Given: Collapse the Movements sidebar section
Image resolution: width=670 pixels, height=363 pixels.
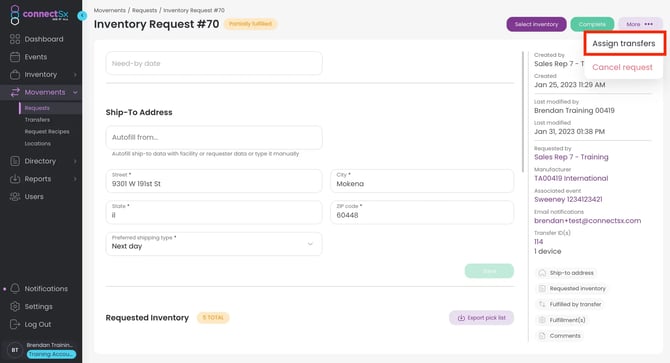Looking at the screenshot, I should [x=75, y=92].
